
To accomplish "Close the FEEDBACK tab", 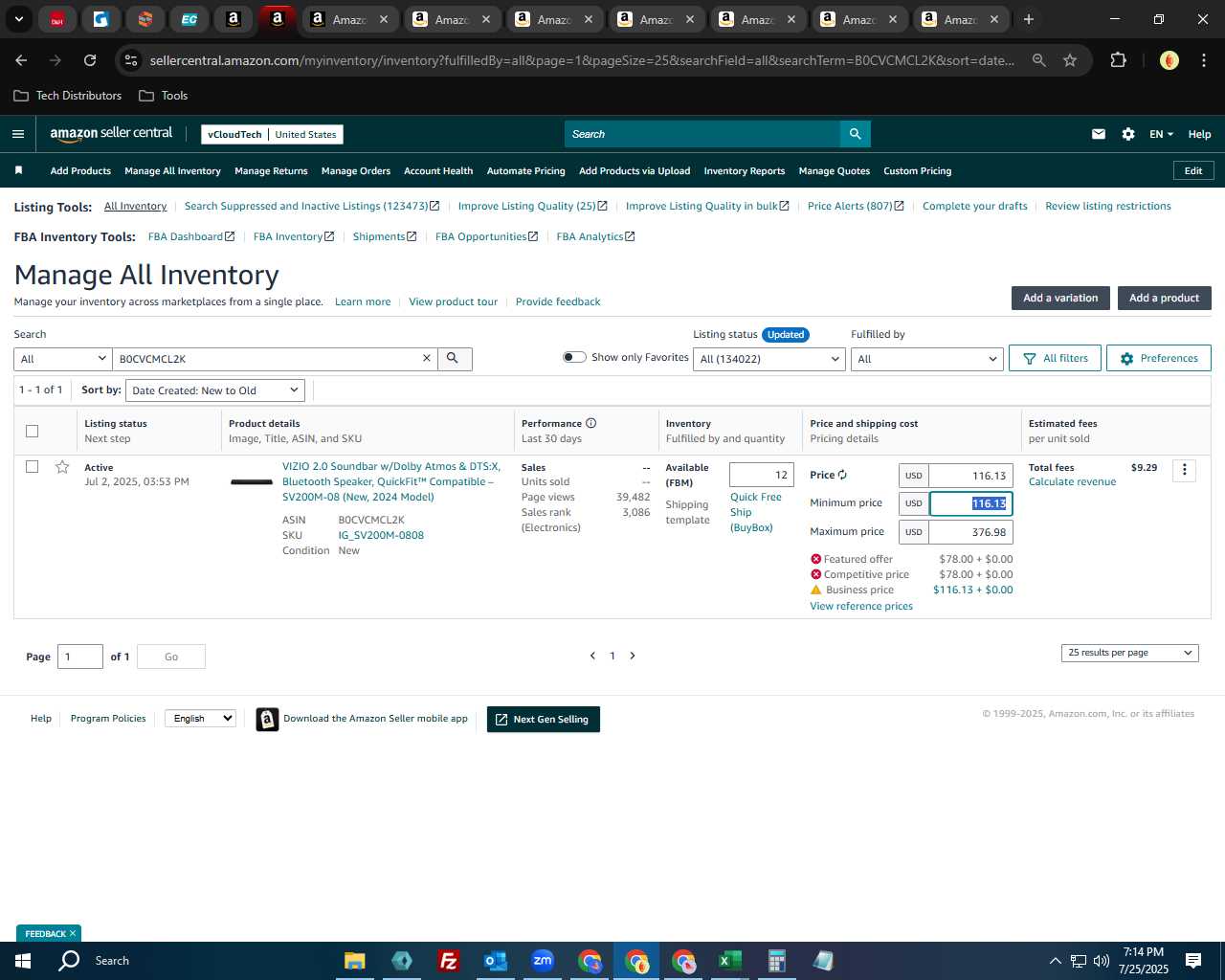I will [73, 933].
